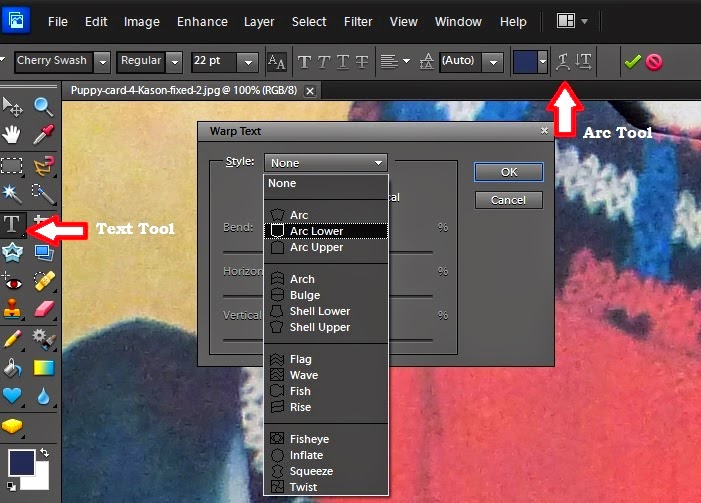Screen dimensions: 701x503
Task: Open the Warp Text Style dropdown
Action: 326,163
